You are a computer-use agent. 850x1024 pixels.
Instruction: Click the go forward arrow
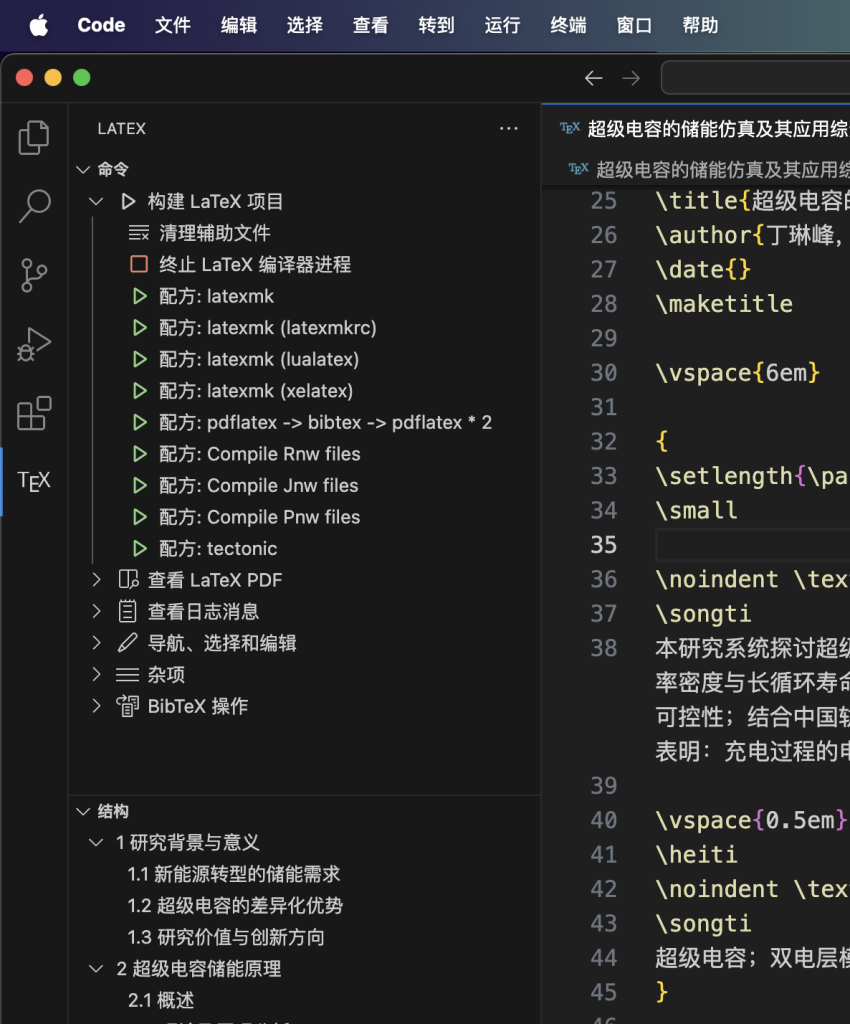[631, 78]
